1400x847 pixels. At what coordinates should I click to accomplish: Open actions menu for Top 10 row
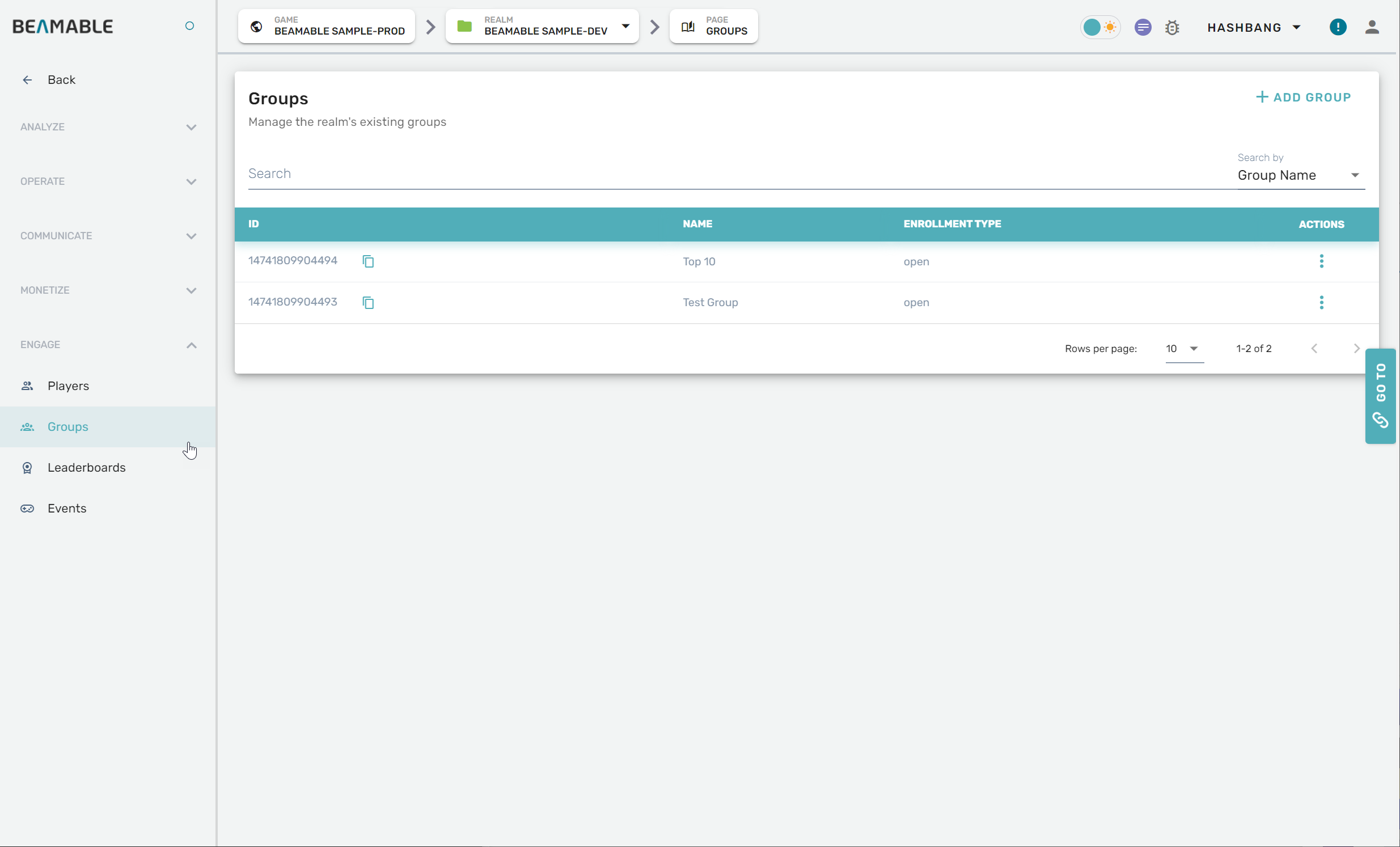1321,261
